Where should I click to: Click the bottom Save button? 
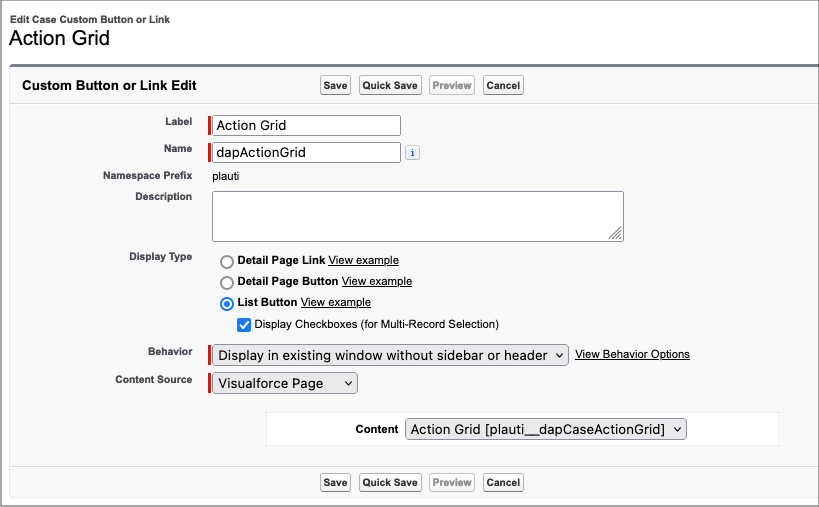coord(335,482)
